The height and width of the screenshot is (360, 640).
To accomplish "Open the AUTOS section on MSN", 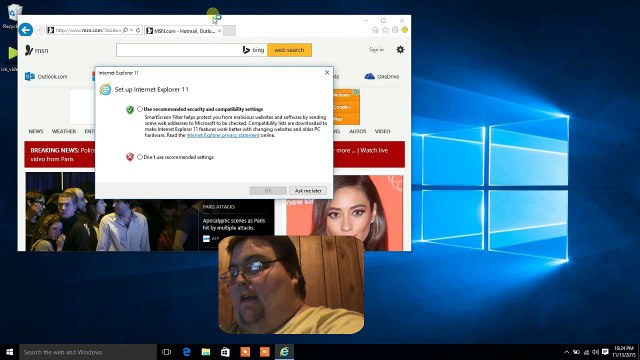I will point(358,131).
